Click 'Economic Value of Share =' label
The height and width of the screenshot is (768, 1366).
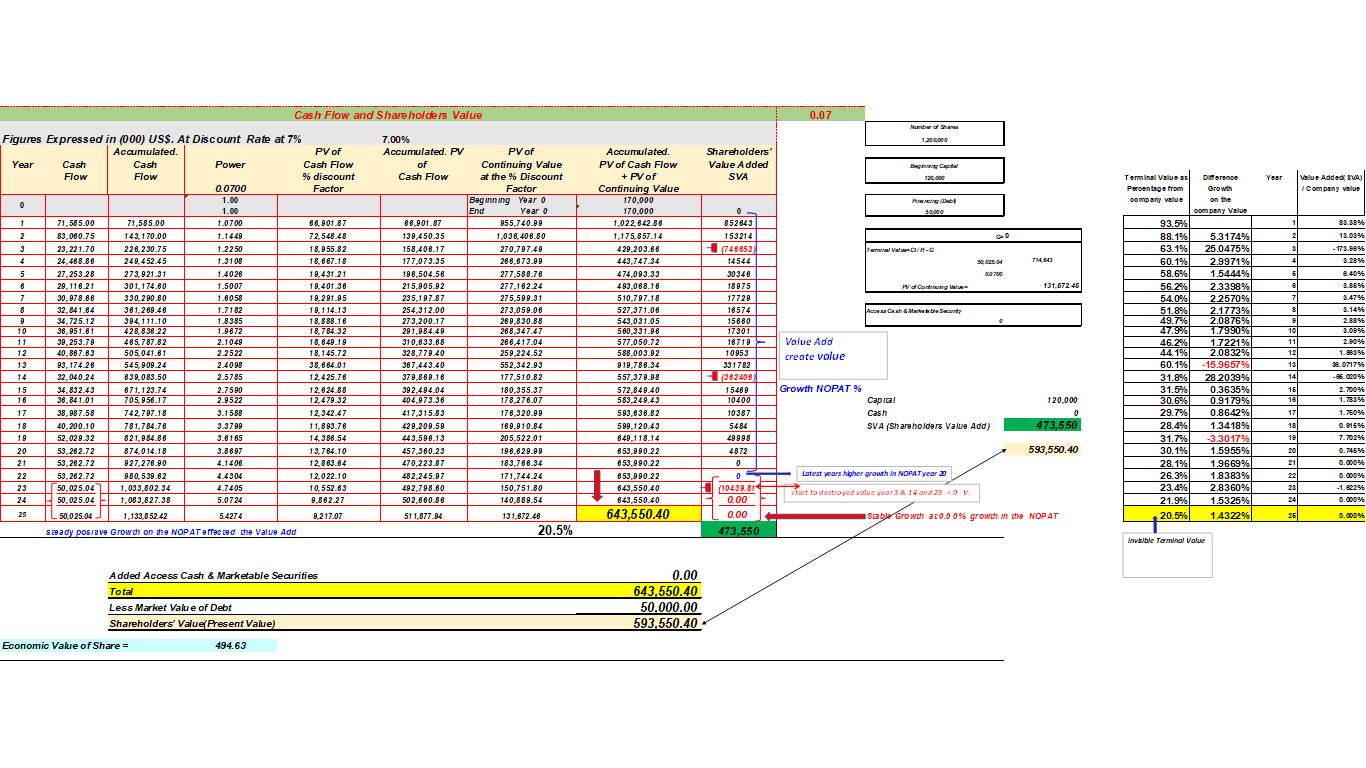click(66, 645)
